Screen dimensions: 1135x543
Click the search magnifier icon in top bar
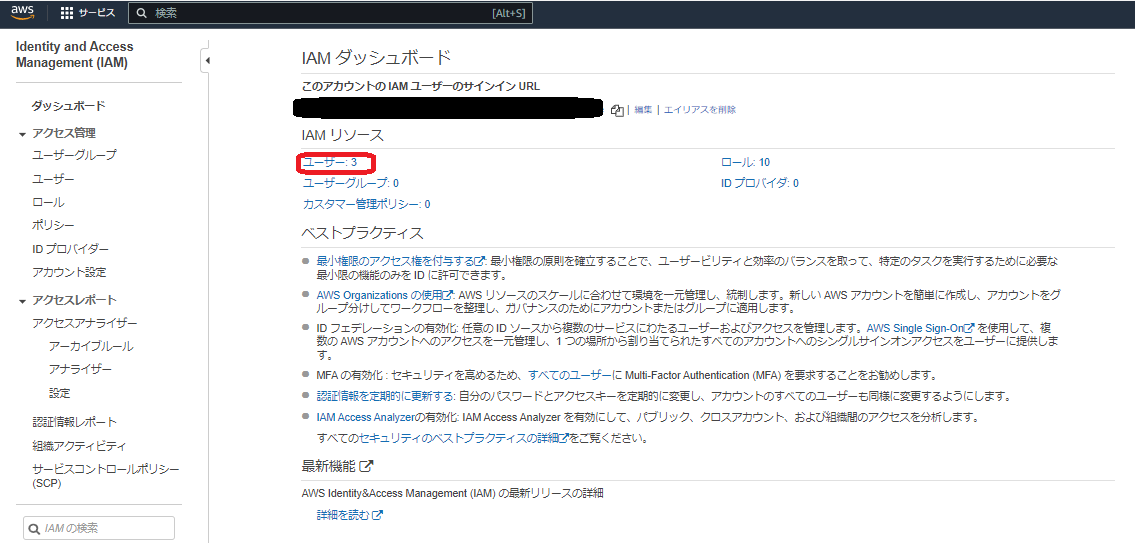click(x=142, y=13)
